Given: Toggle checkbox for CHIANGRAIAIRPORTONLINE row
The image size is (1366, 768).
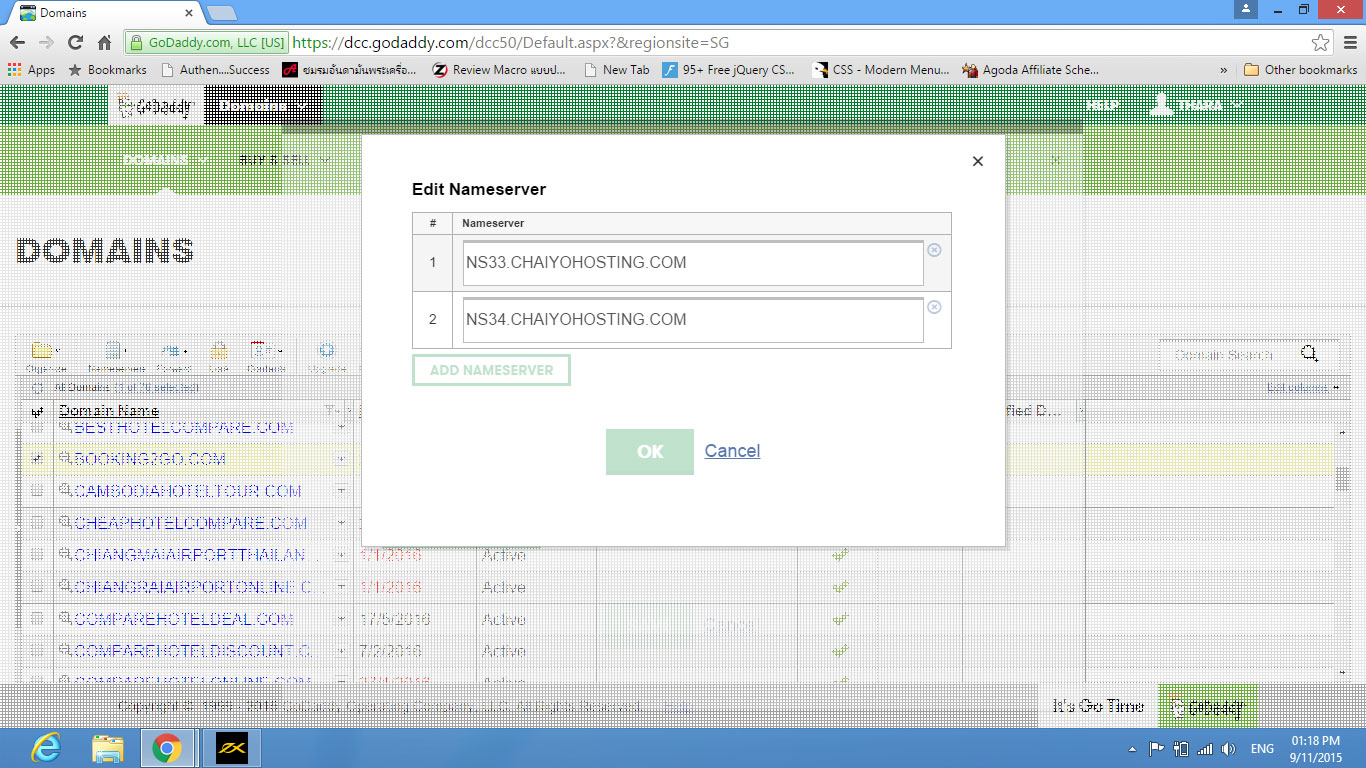Looking at the screenshot, I should pos(37,587).
